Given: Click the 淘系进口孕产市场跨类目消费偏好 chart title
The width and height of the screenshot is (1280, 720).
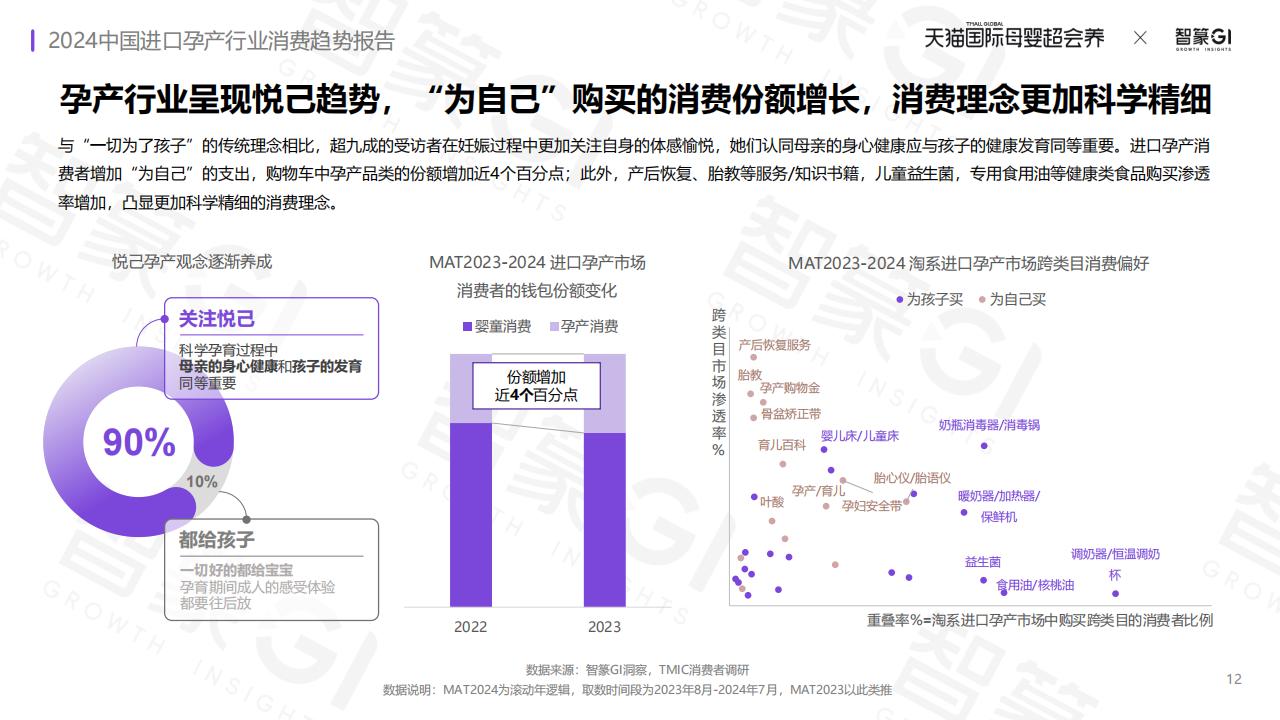Looking at the screenshot, I should (968, 264).
